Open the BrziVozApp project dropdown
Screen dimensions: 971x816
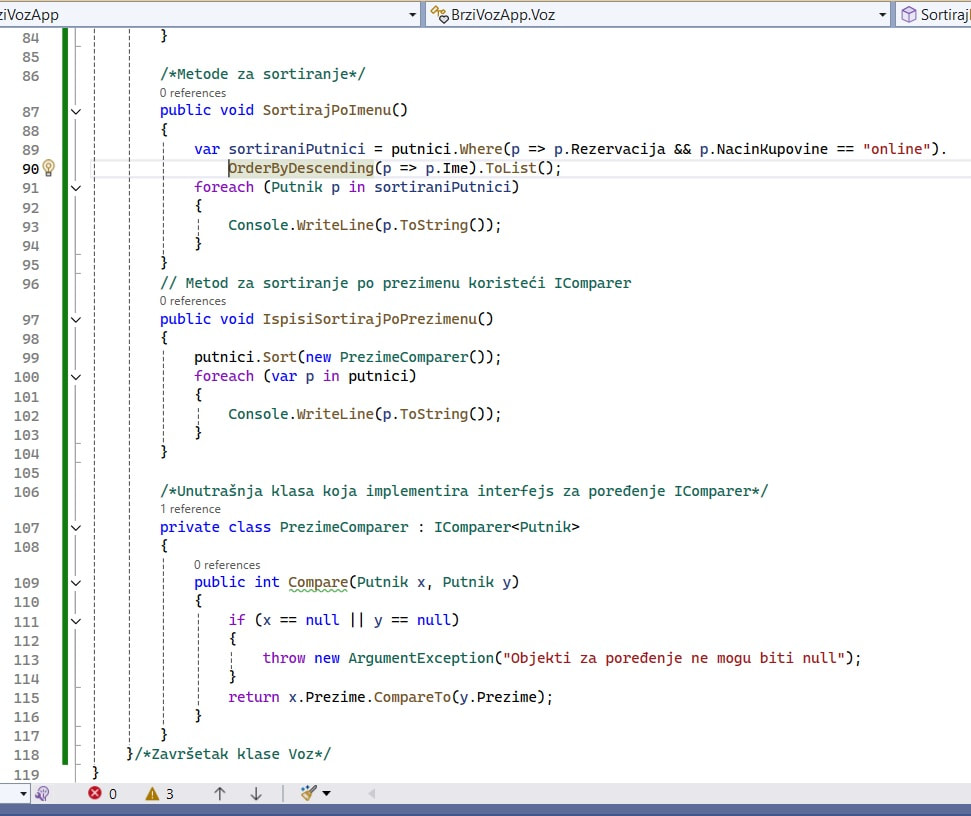pyautogui.click(x=412, y=15)
